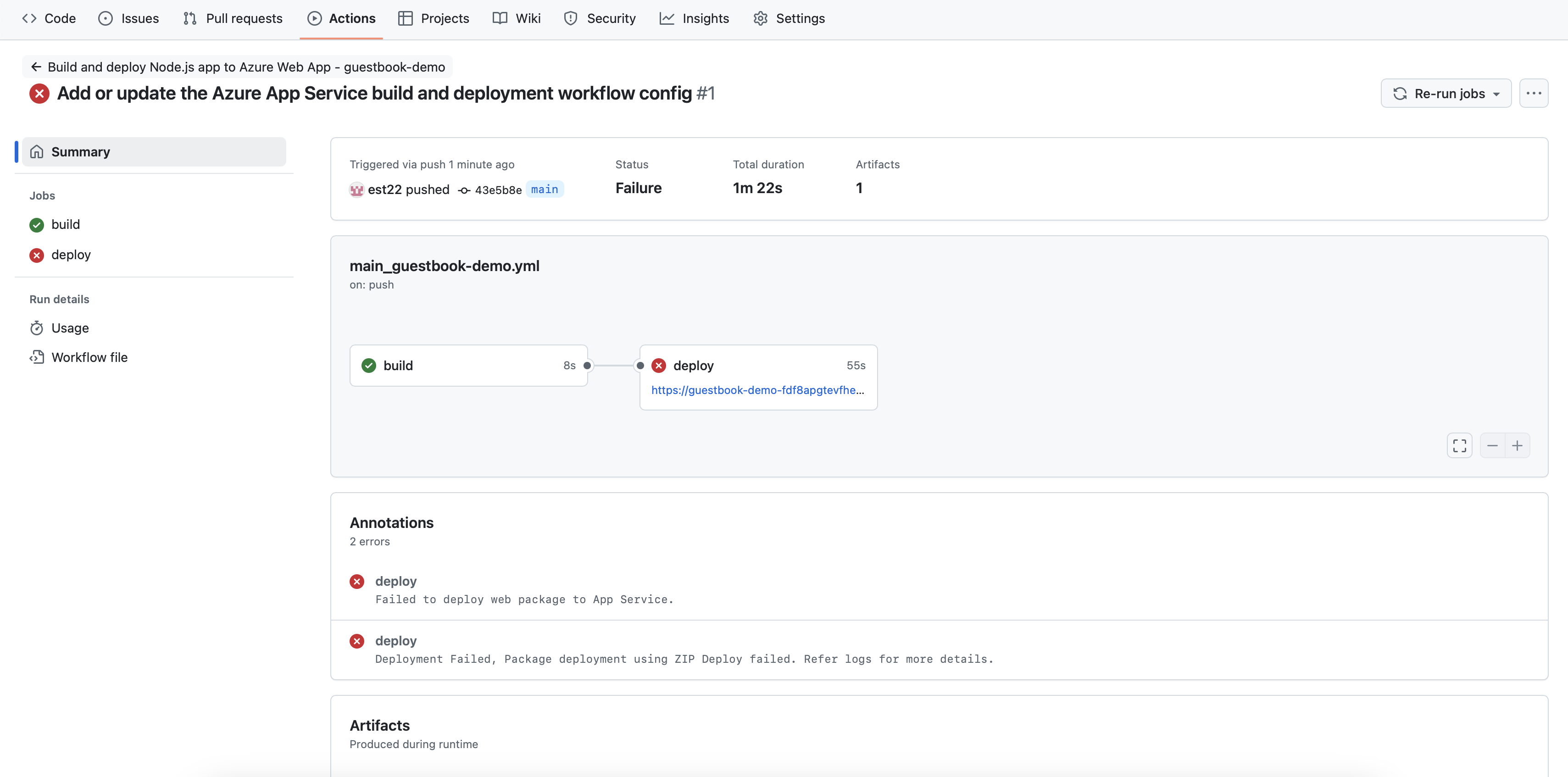The height and width of the screenshot is (777, 1568).
Task: Select the failed deploy job in sidebar
Action: coord(71,254)
